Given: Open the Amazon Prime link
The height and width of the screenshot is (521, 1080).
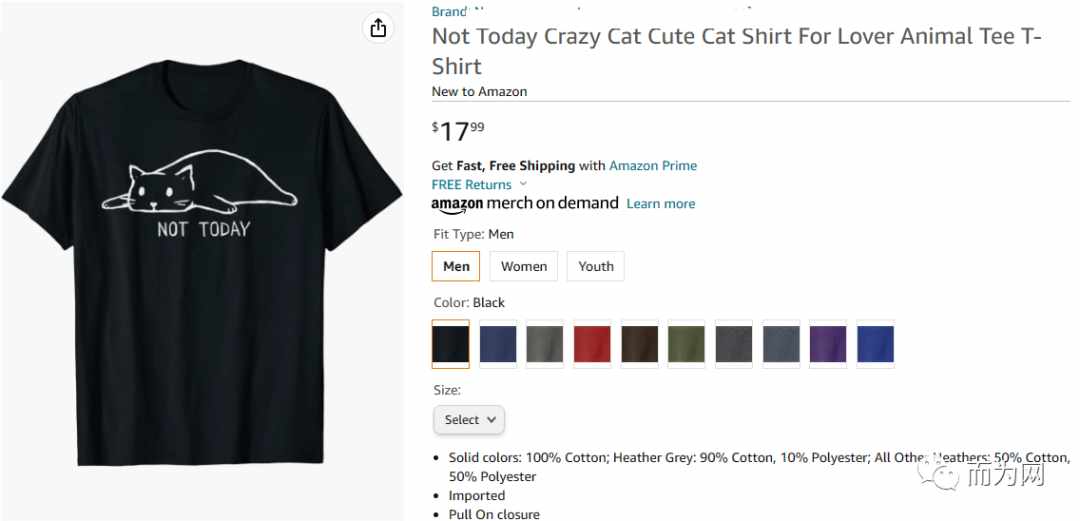Looking at the screenshot, I should [x=653, y=165].
